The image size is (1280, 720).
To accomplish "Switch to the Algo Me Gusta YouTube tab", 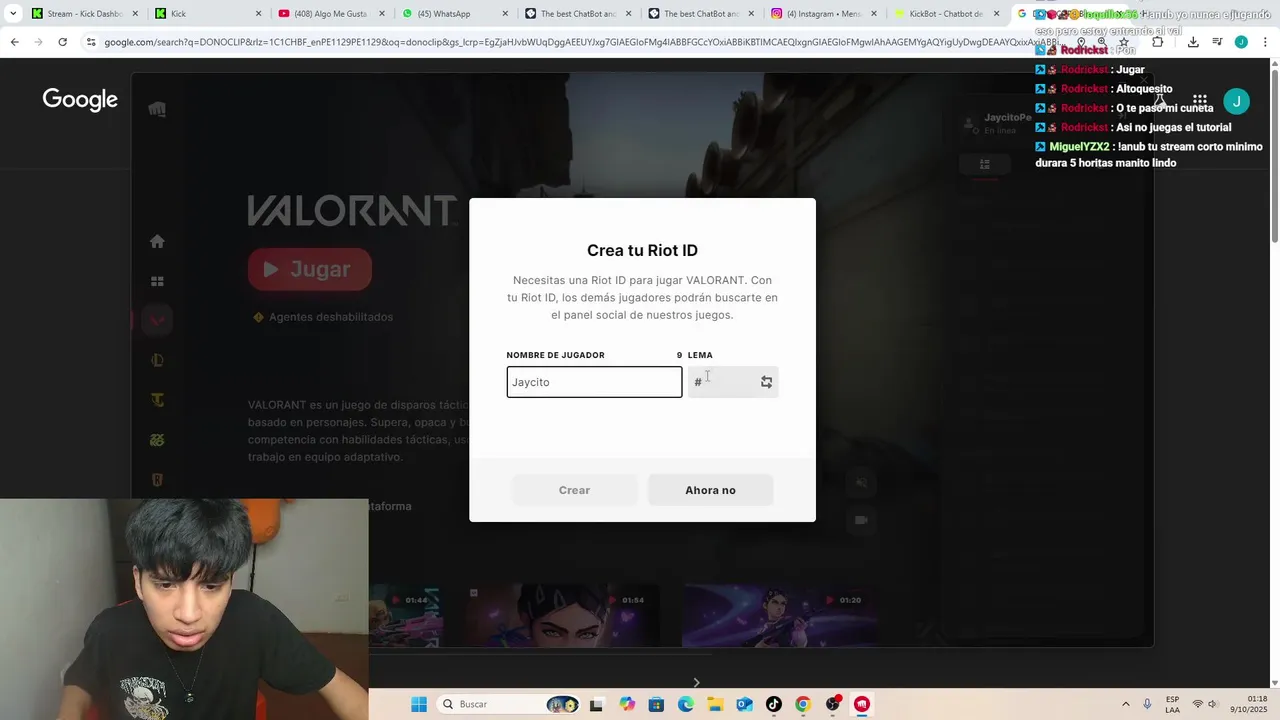I will coord(332,14).
